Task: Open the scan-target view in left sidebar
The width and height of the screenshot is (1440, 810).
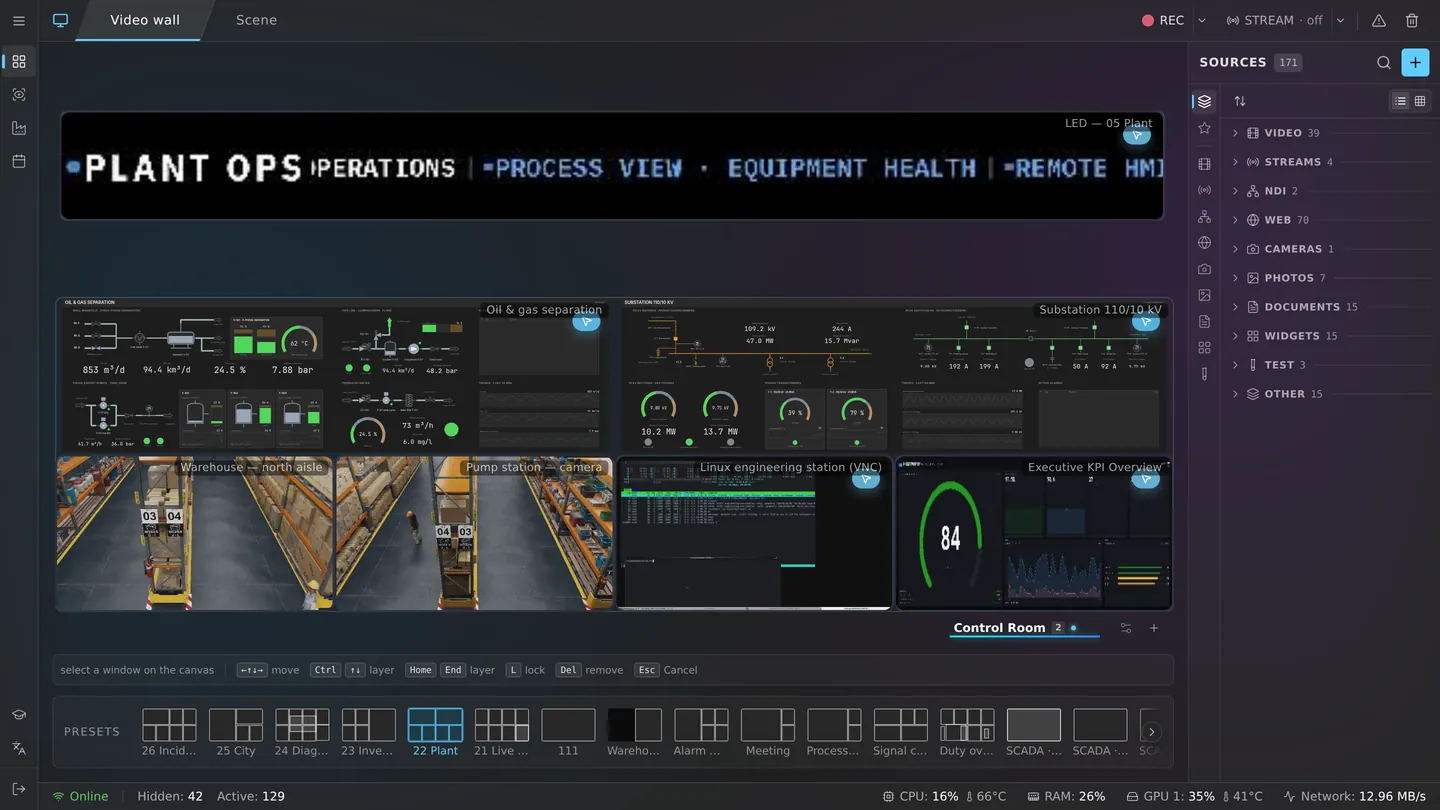Action: (19, 95)
